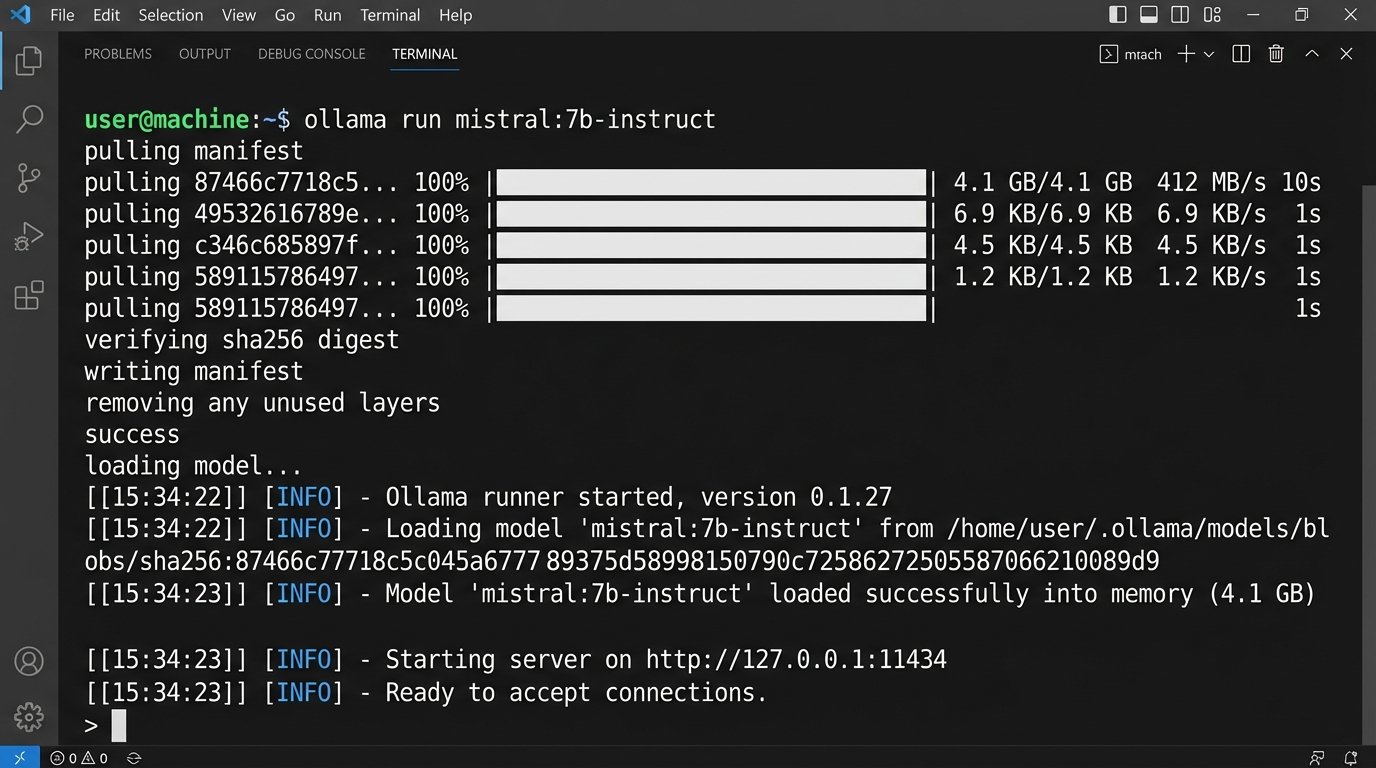Split the terminal pane
Viewport: 1376px width, 768px height.
click(x=1241, y=54)
